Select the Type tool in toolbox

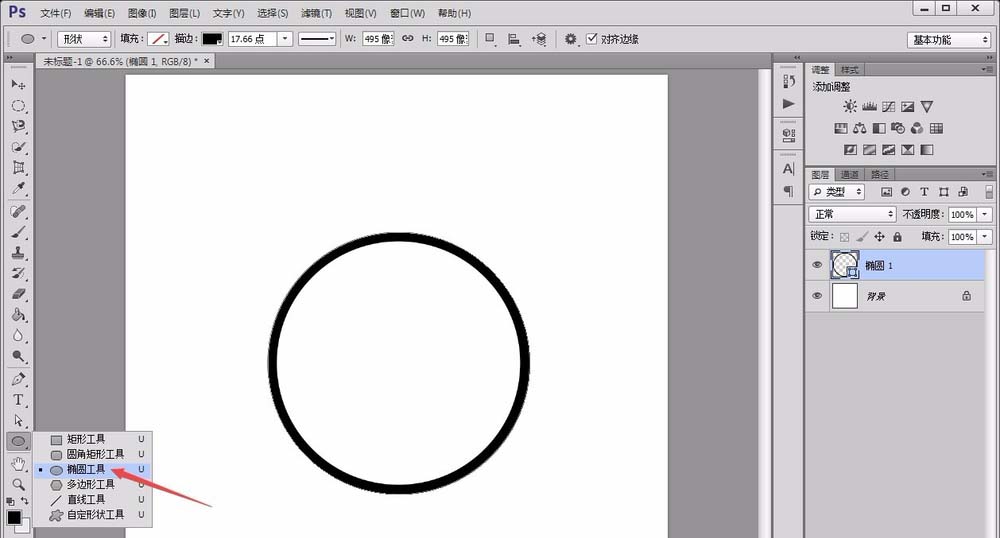coord(18,400)
